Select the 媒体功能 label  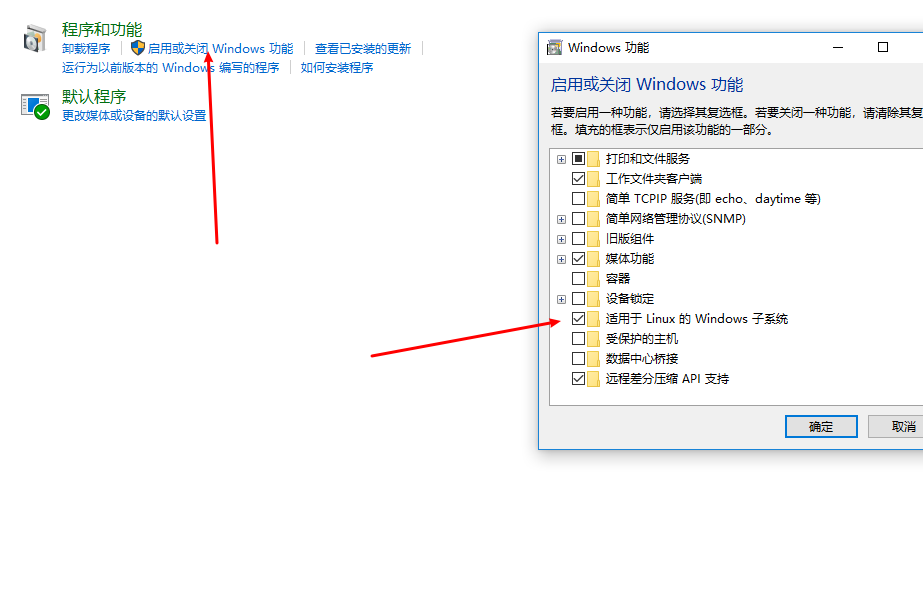(630, 259)
